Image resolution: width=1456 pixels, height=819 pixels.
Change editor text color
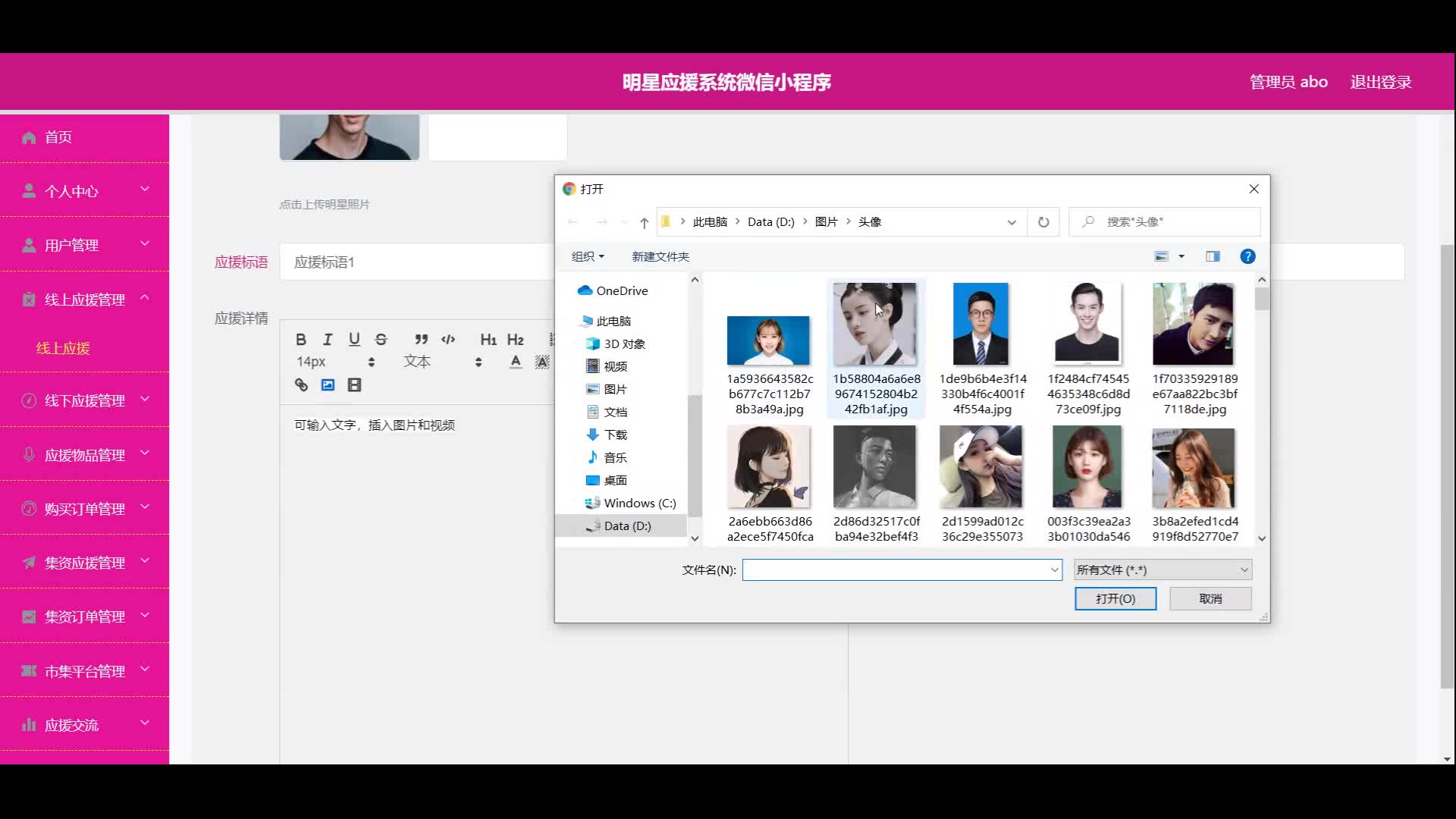tap(516, 362)
